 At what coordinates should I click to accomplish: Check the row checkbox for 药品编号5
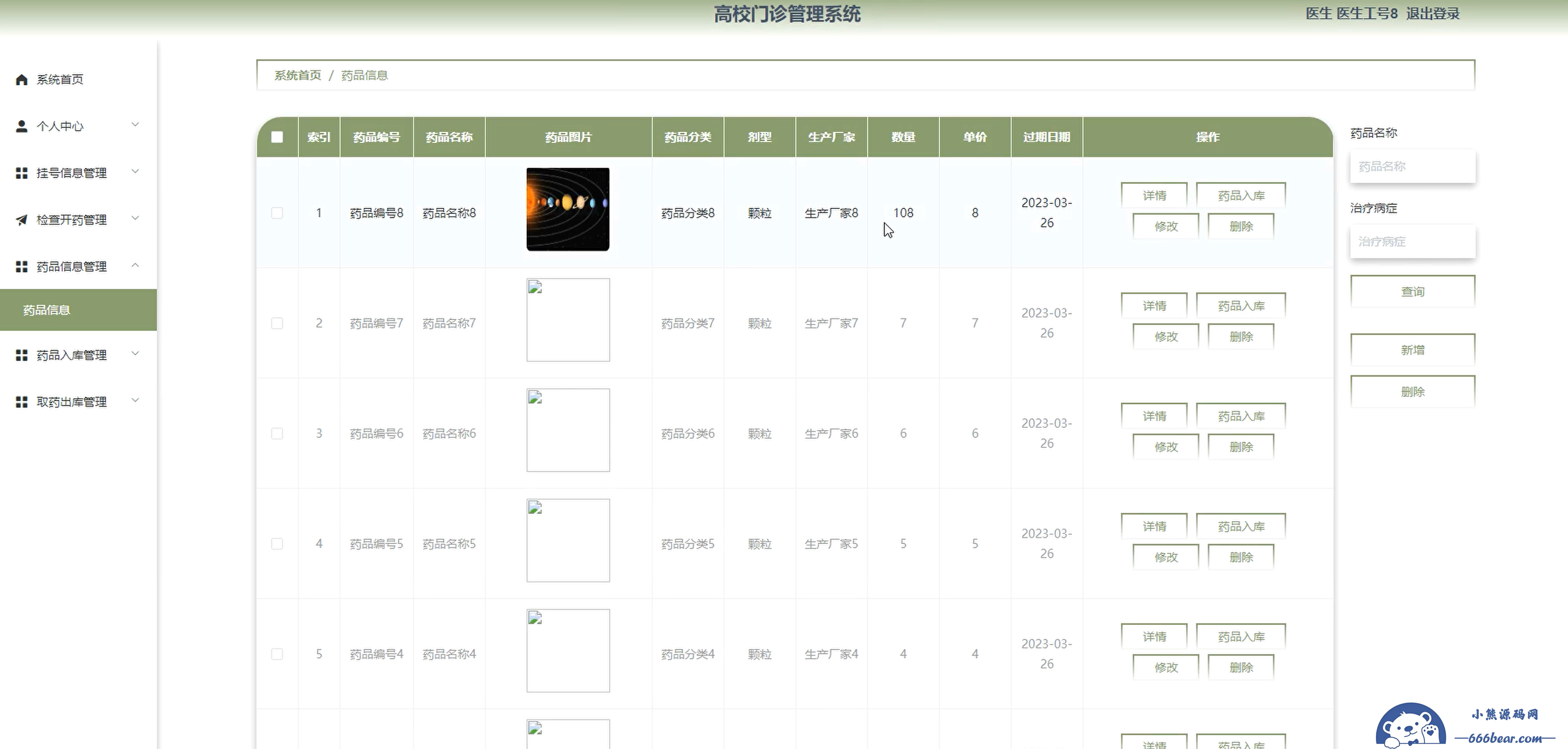tap(277, 544)
